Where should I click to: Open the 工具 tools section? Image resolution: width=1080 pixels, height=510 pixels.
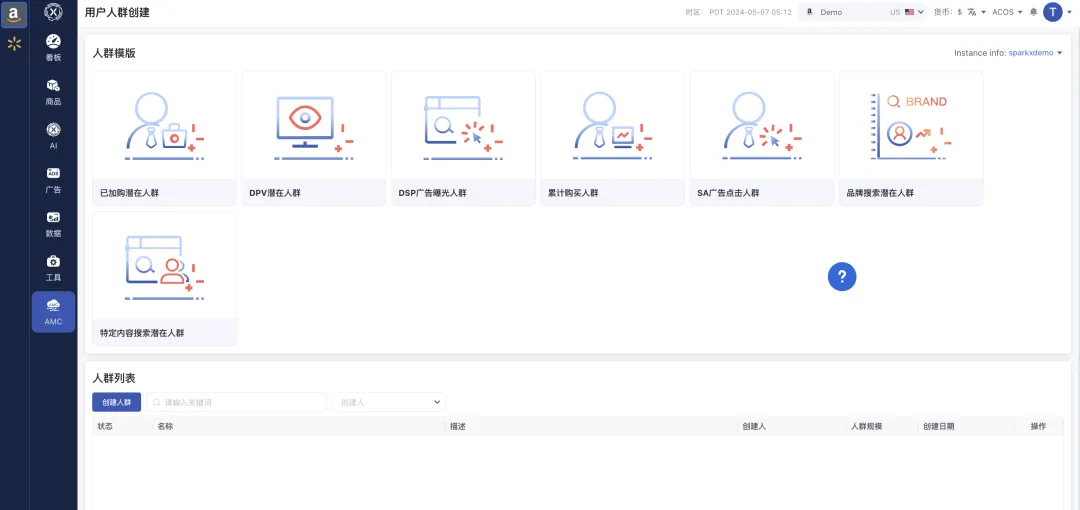[x=53, y=267]
